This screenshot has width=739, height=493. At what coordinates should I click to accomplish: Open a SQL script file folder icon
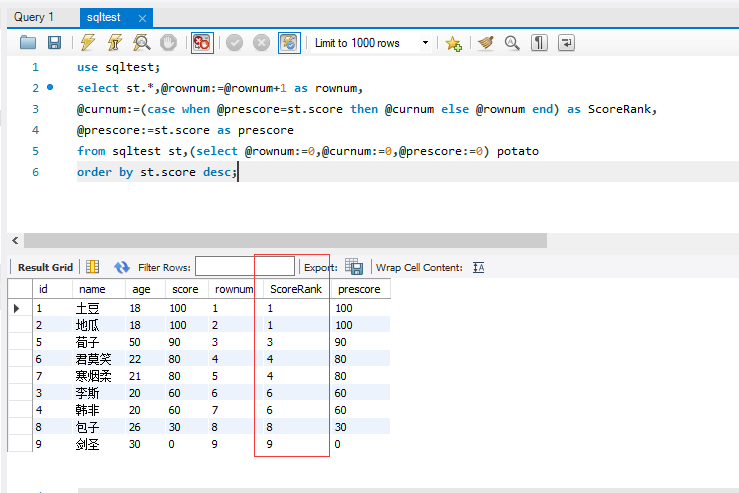point(28,43)
